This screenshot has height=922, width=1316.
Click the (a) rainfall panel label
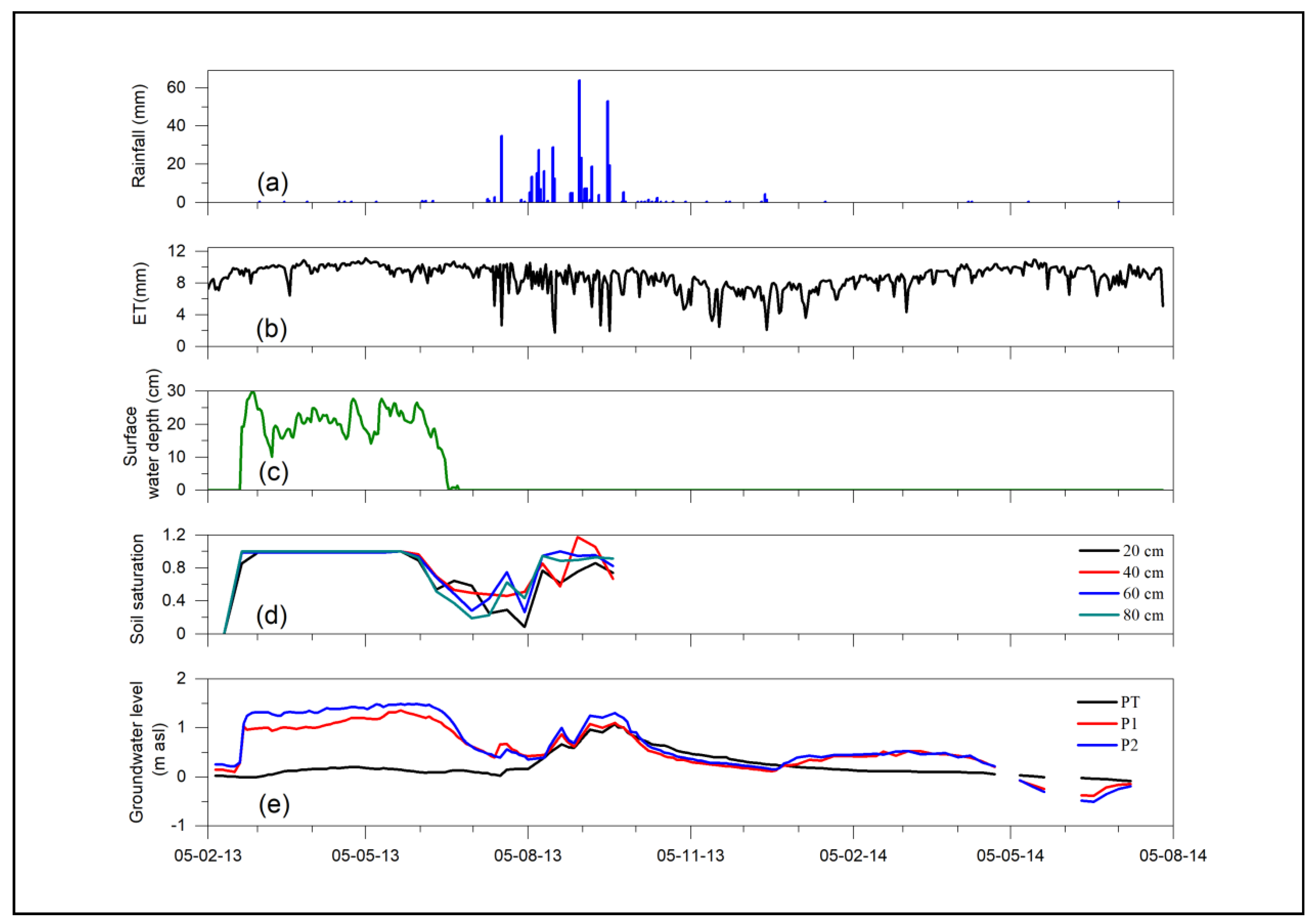[x=272, y=183]
